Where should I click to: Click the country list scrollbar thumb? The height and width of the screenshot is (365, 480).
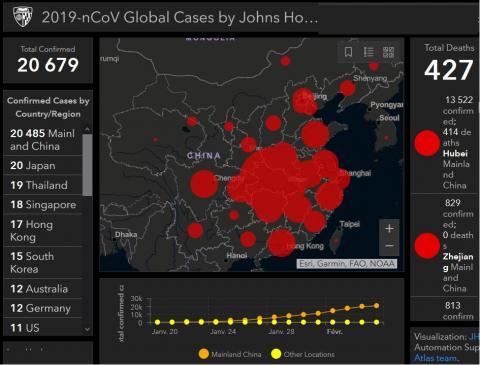87,165
